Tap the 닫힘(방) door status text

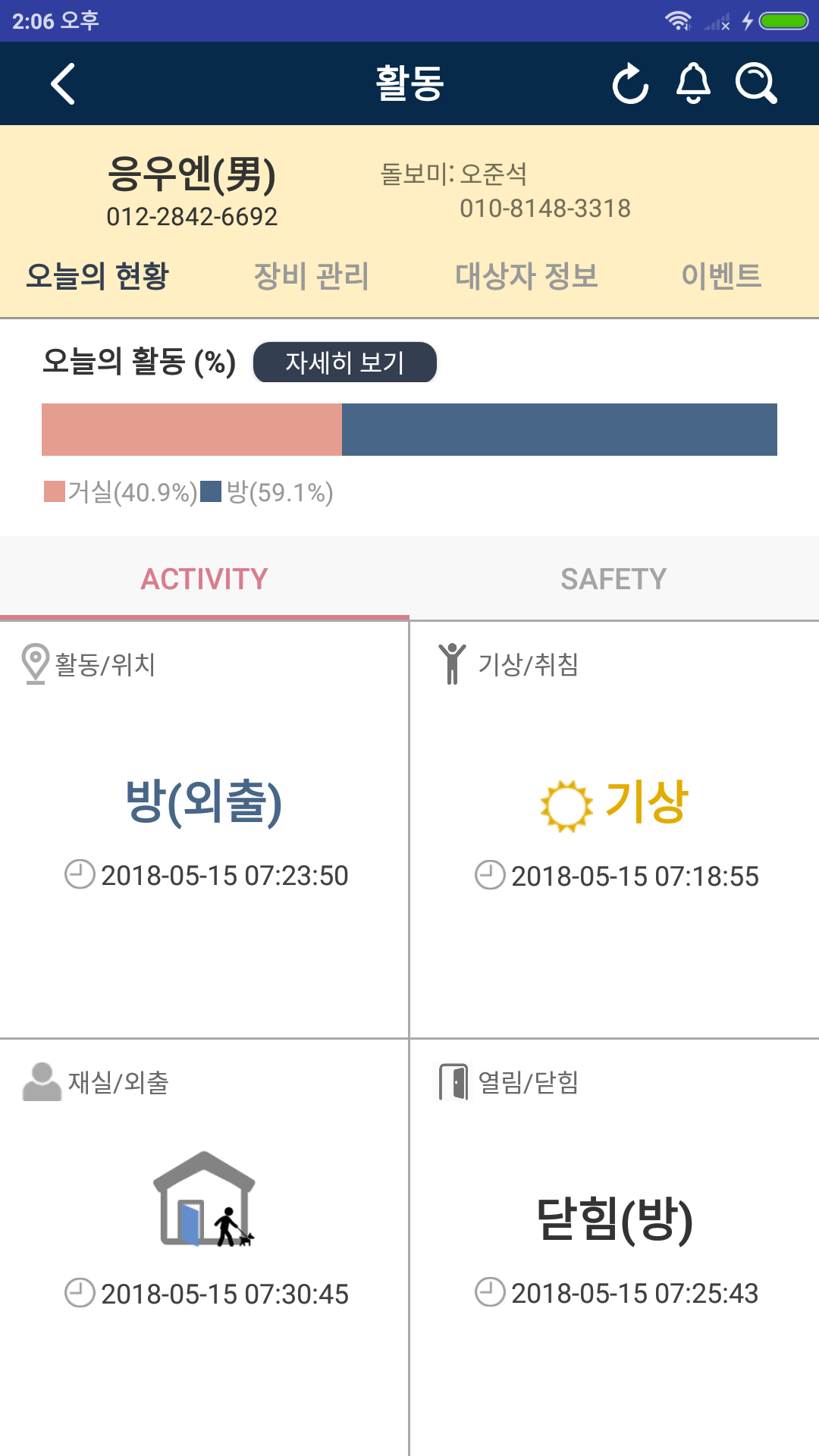pyautogui.click(x=614, y=1219)
